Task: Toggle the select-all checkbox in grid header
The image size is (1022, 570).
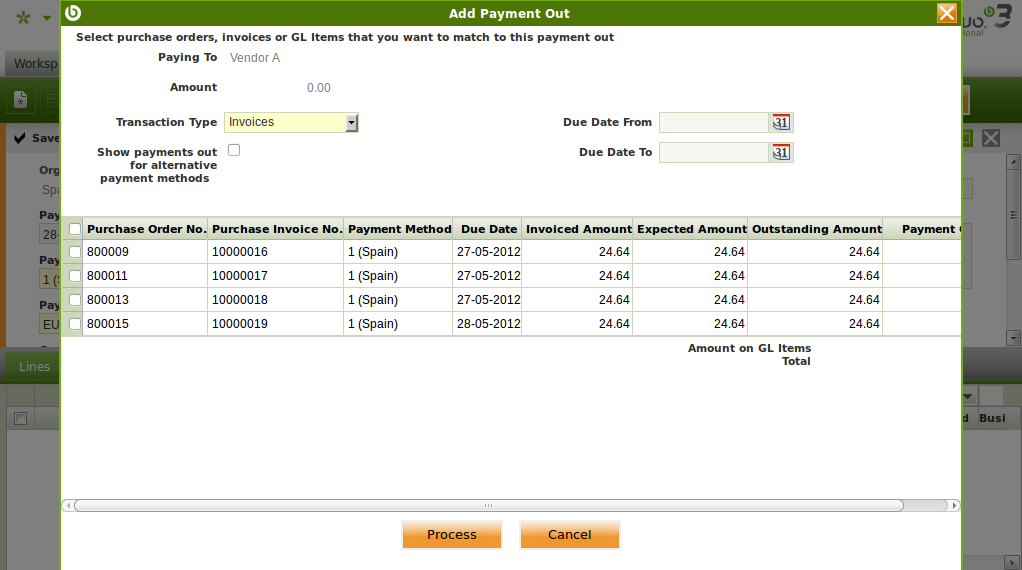Action: point(75,229)
